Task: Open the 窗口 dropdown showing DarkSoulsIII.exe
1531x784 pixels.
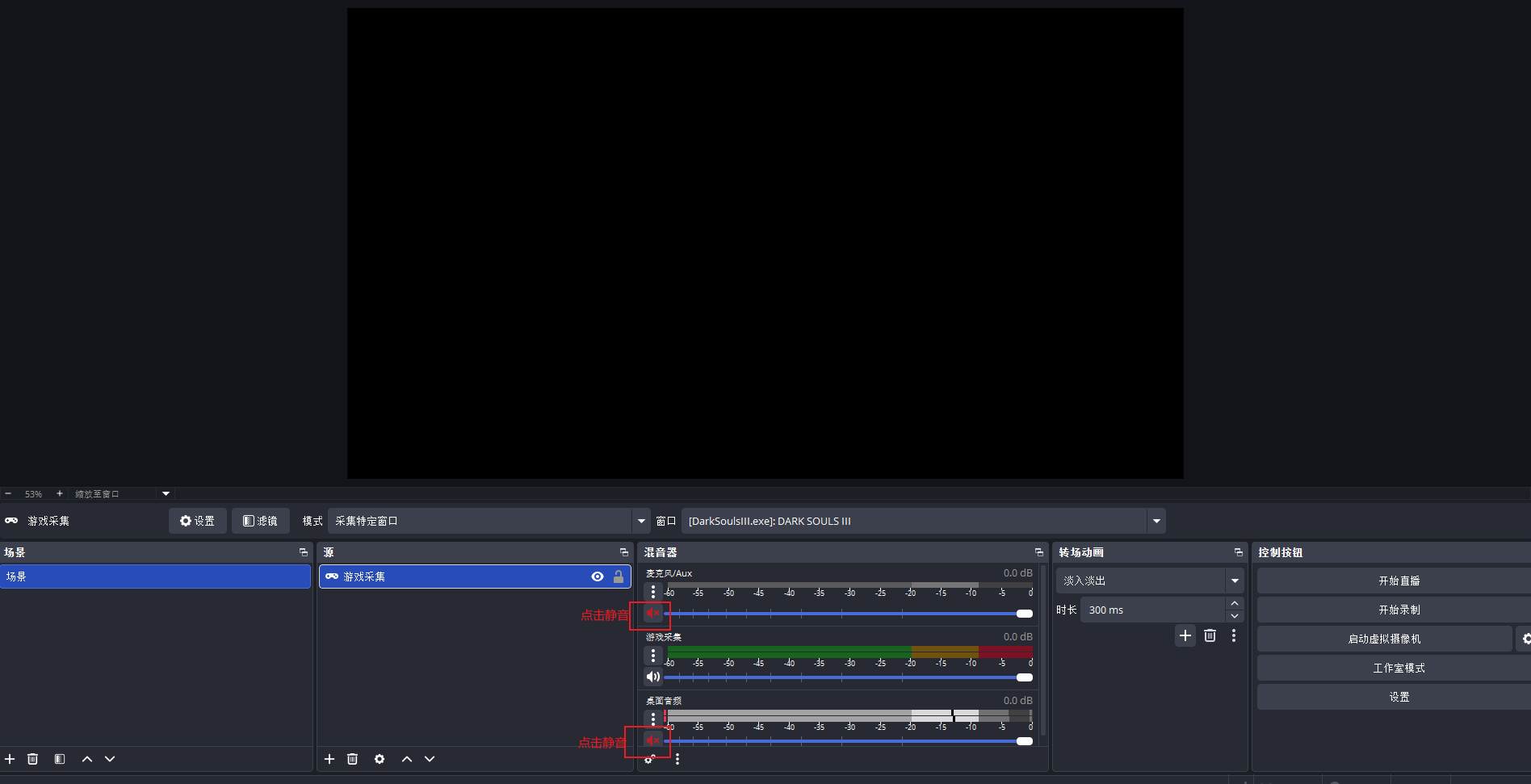Action: (1156, 521)
